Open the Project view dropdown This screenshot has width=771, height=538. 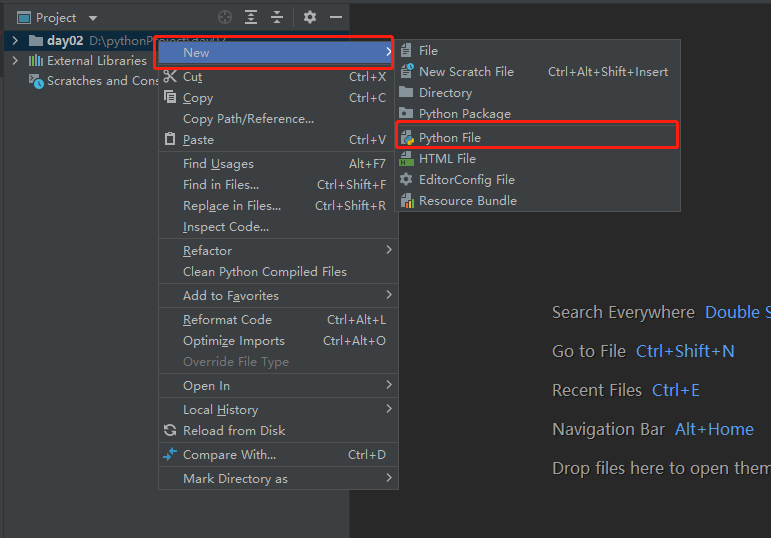tap(93, 18)
